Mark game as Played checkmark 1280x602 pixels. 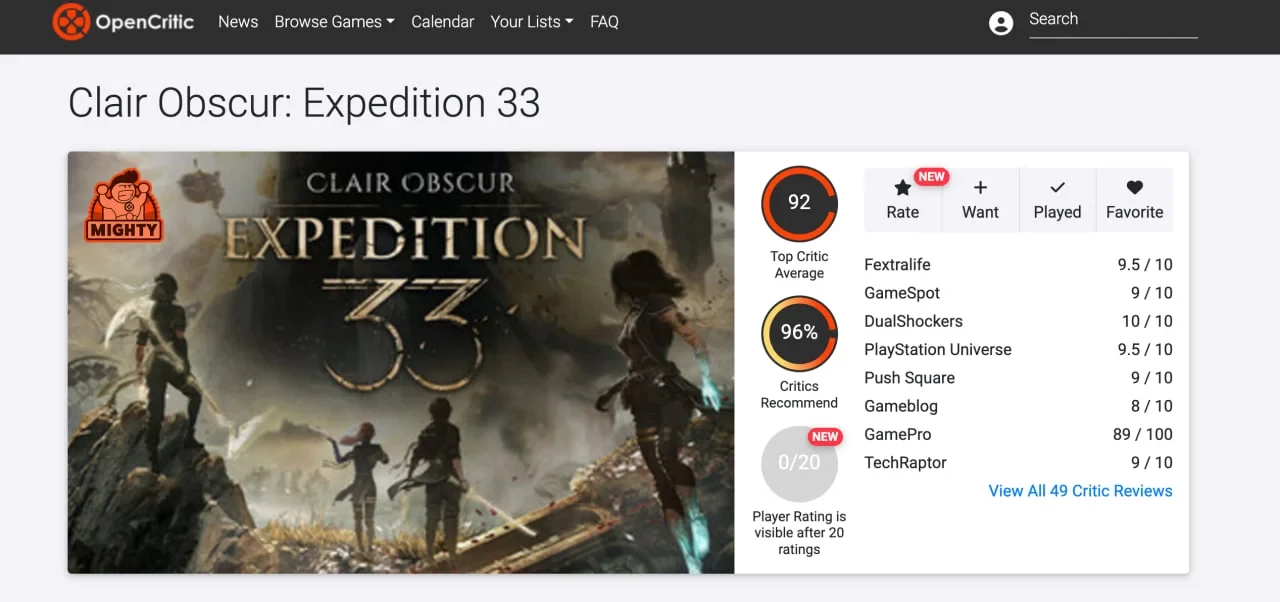click(1057, 187)
